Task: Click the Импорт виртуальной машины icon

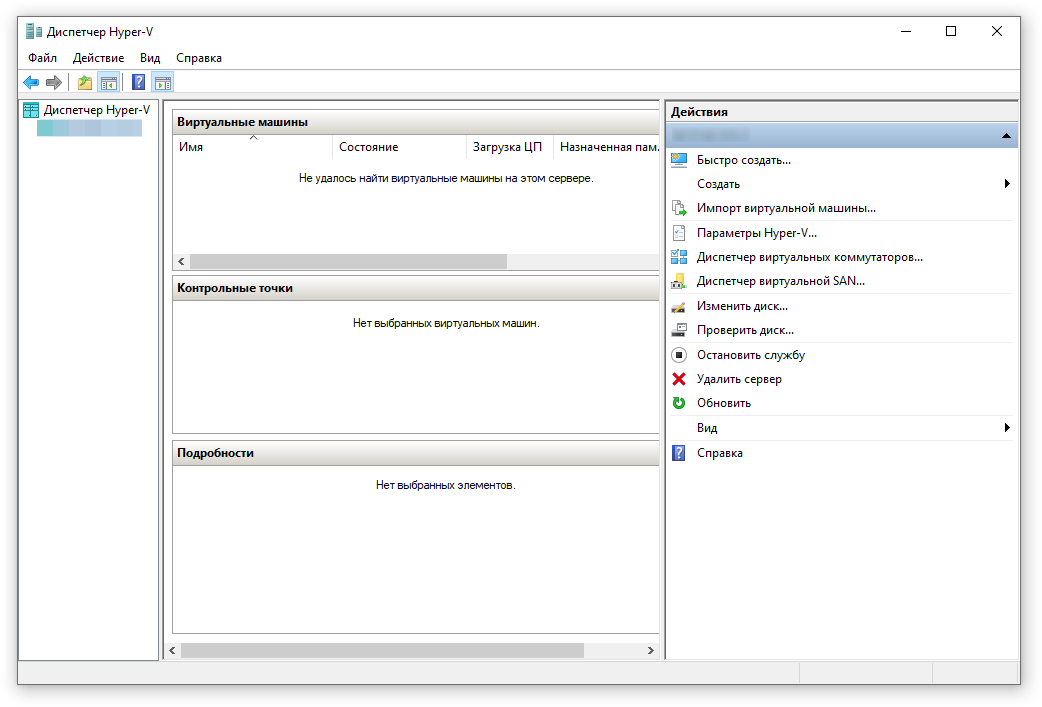Action: (678, 208)
